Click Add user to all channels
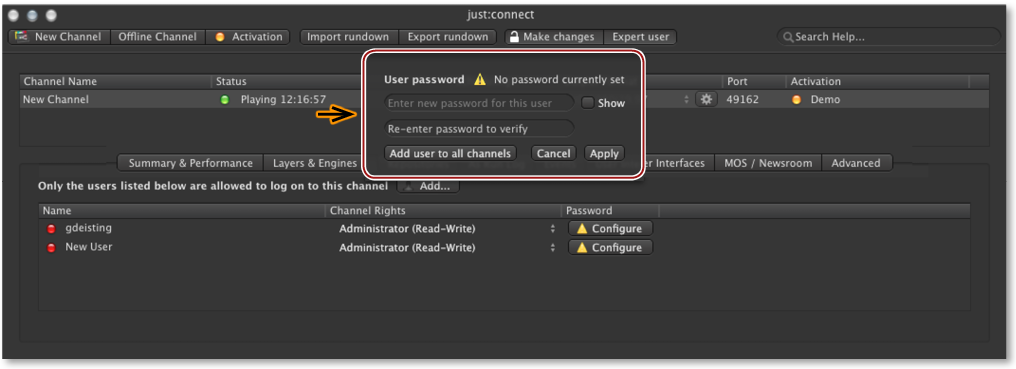 pyautogui.click(x=451, y=154)
